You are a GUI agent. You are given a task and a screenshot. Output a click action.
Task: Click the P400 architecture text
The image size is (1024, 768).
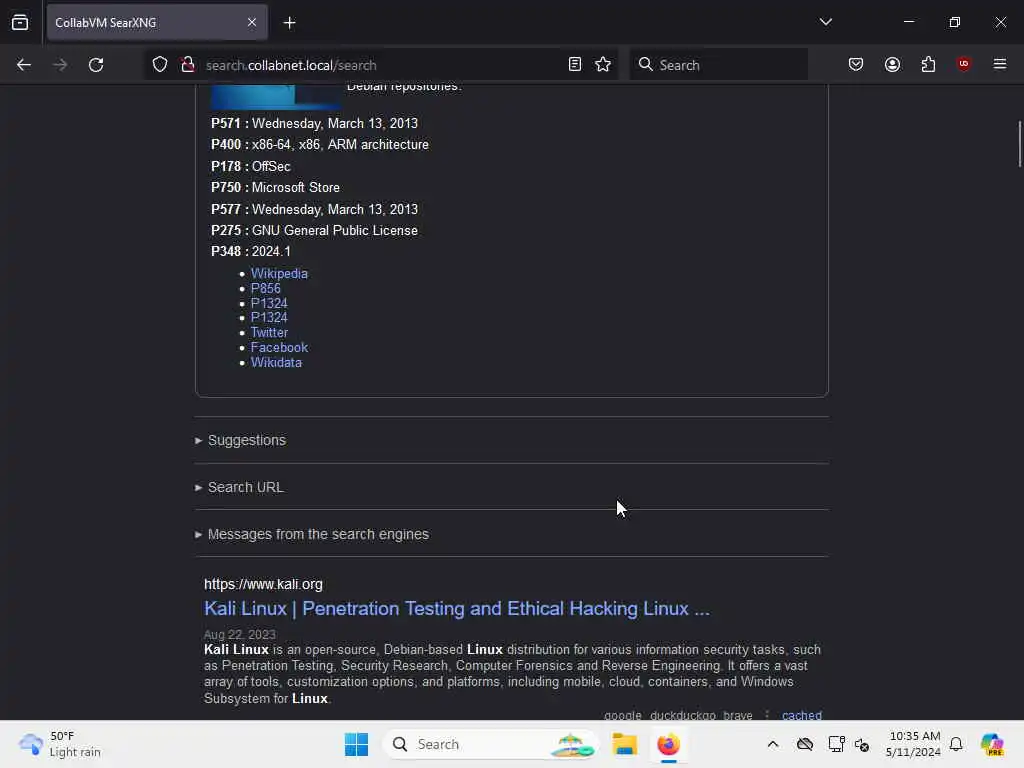pos(319,144)
